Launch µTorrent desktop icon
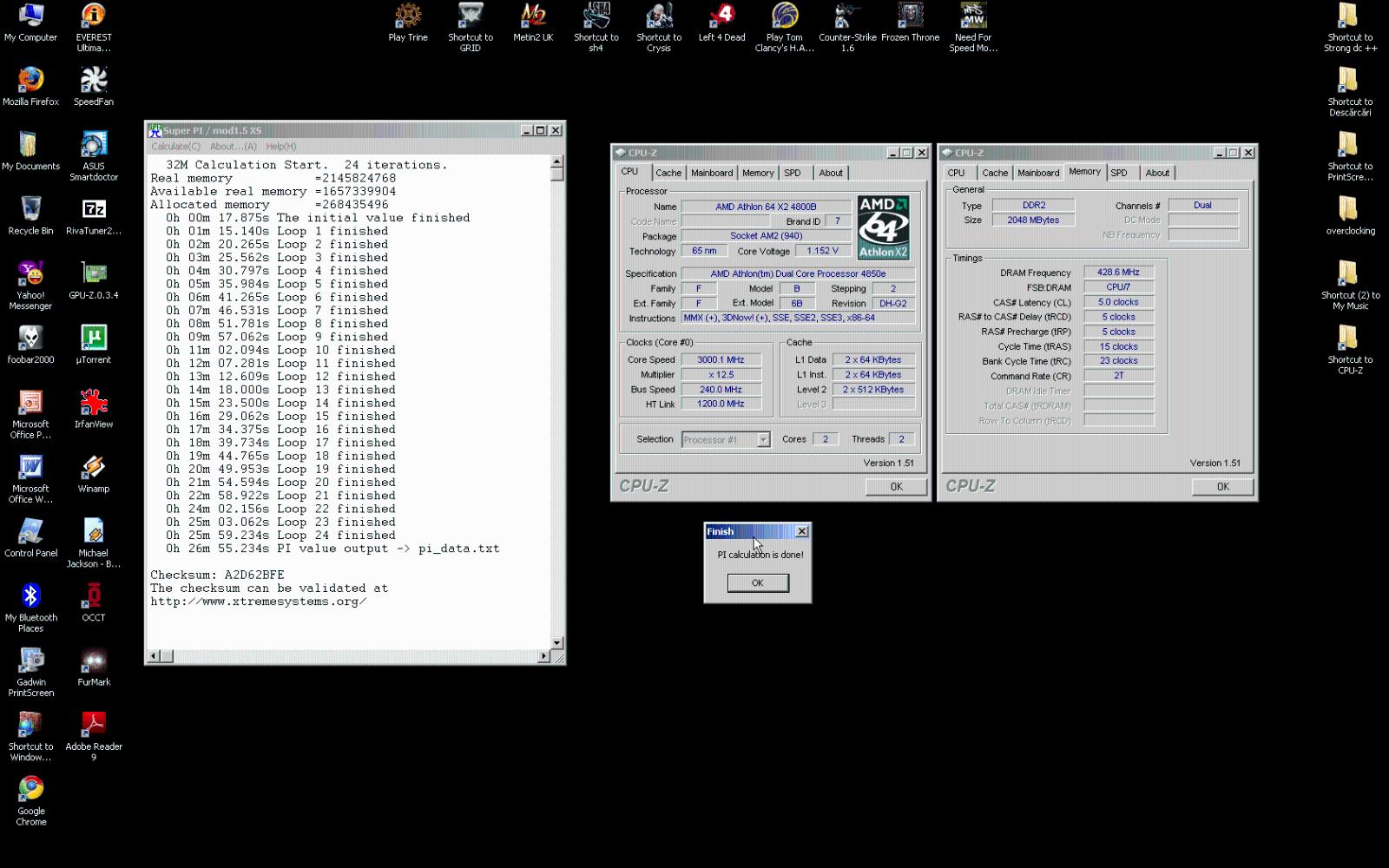This screenshot has height=868, width=1389. (x=94, y=345)
